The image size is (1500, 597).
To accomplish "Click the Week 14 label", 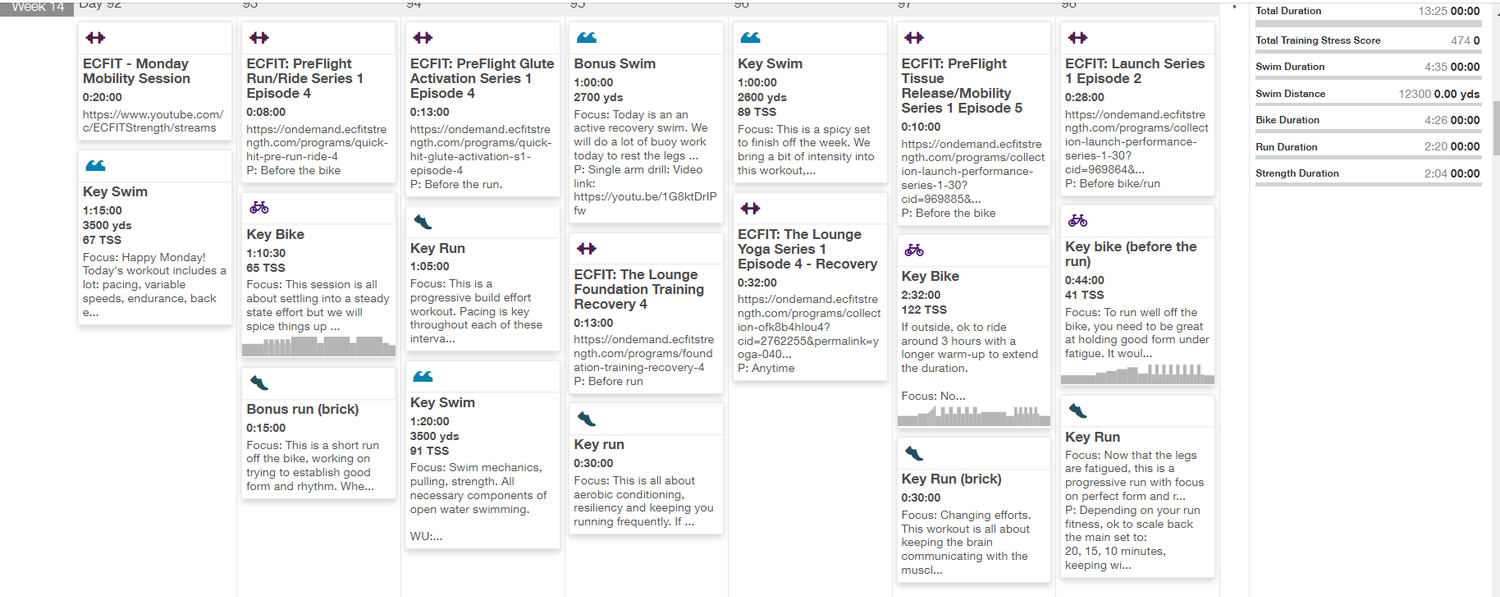I will (38, 6).
